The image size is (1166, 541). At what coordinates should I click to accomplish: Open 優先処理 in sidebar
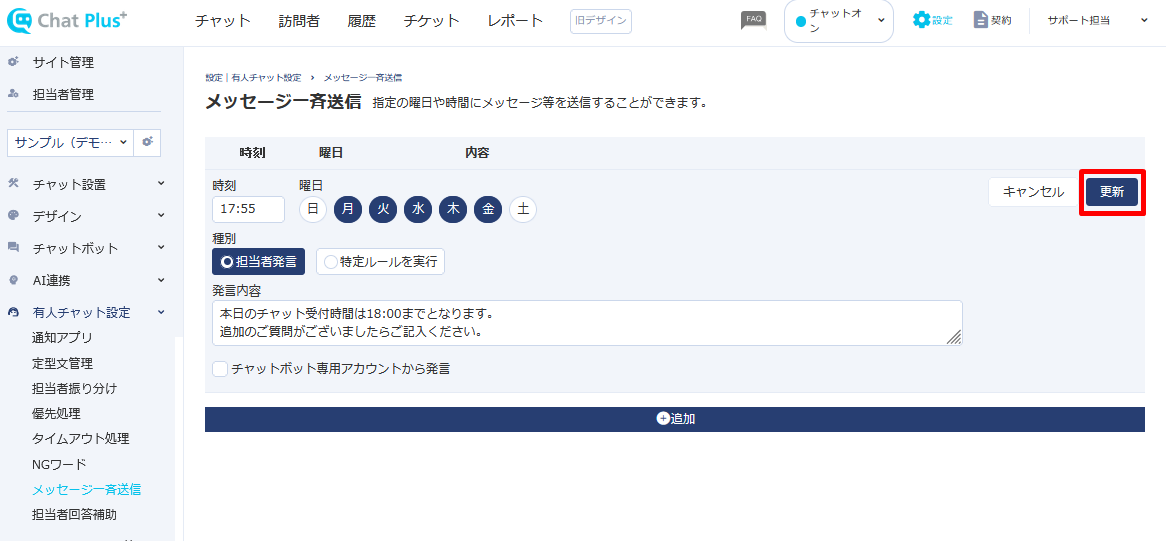(57, 413)
